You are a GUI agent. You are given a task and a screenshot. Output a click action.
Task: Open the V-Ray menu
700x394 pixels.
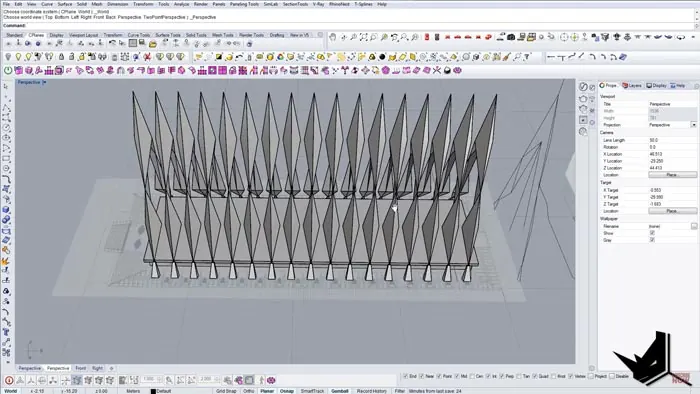318,4
